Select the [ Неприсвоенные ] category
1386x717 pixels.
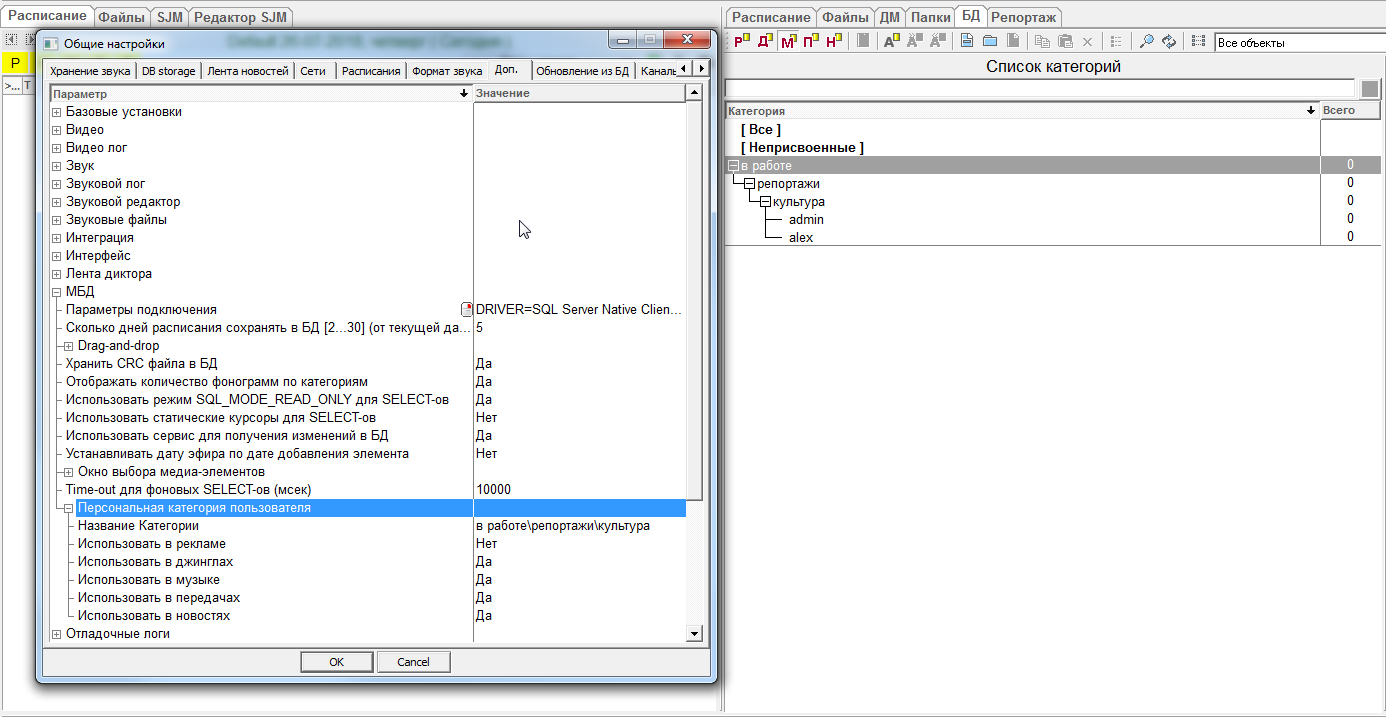(x=802, y=148)
